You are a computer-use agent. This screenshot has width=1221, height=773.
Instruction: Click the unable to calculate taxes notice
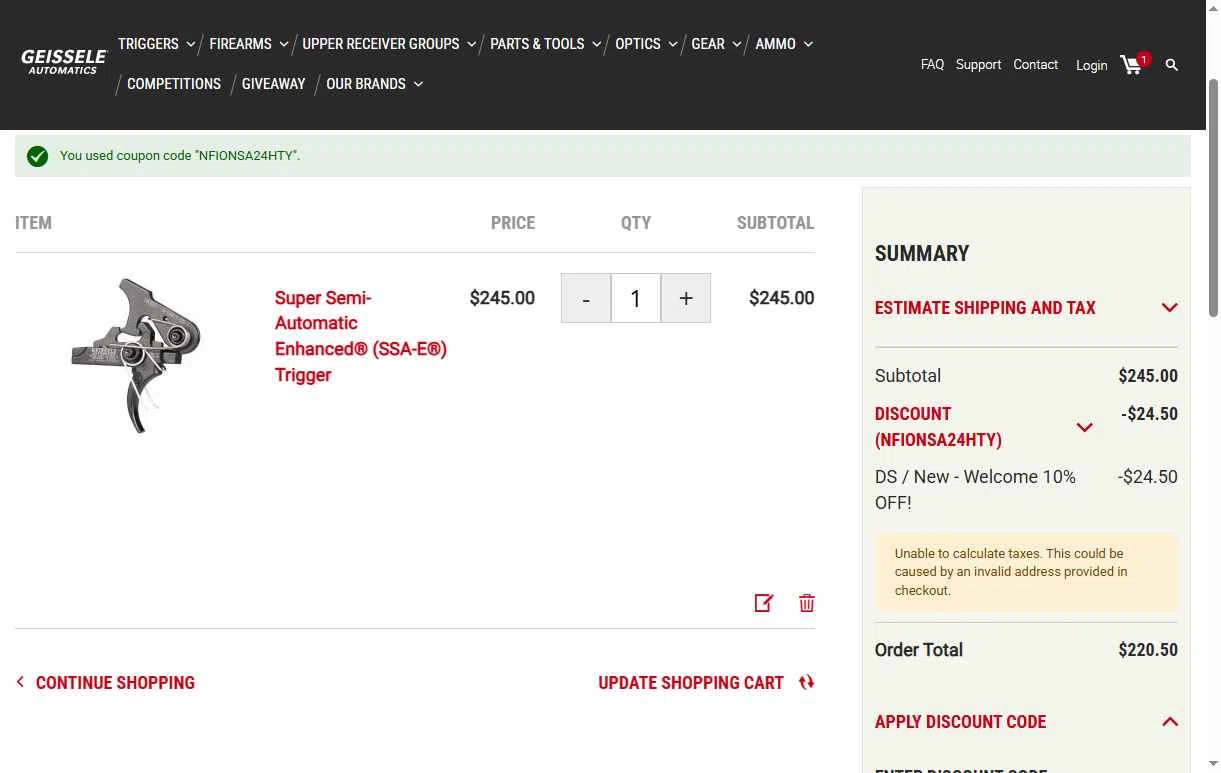click(1026, 572)
